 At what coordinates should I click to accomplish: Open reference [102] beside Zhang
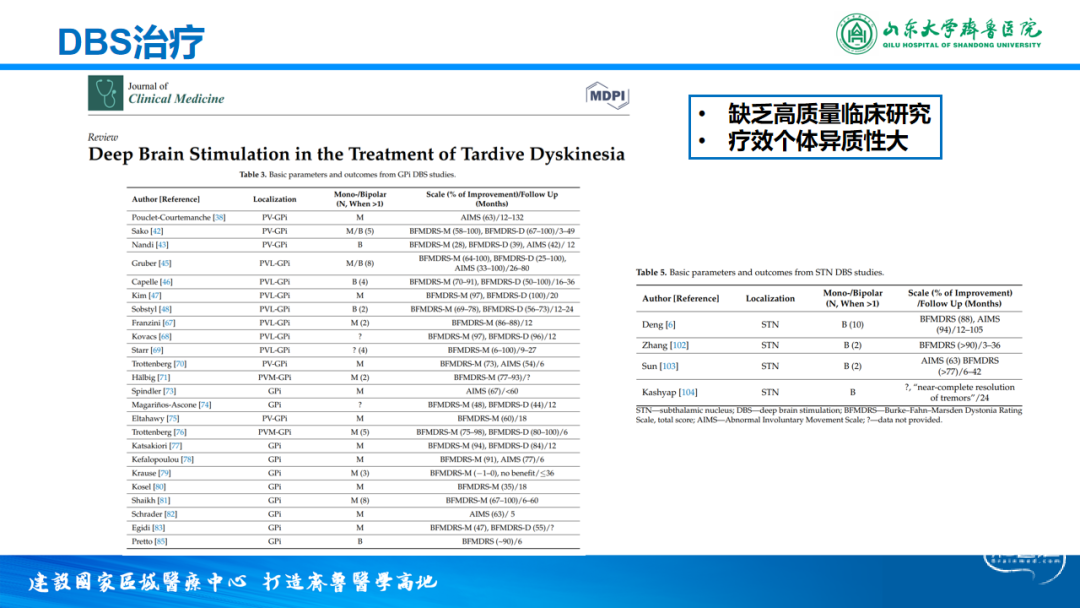(x=679, y=346)
